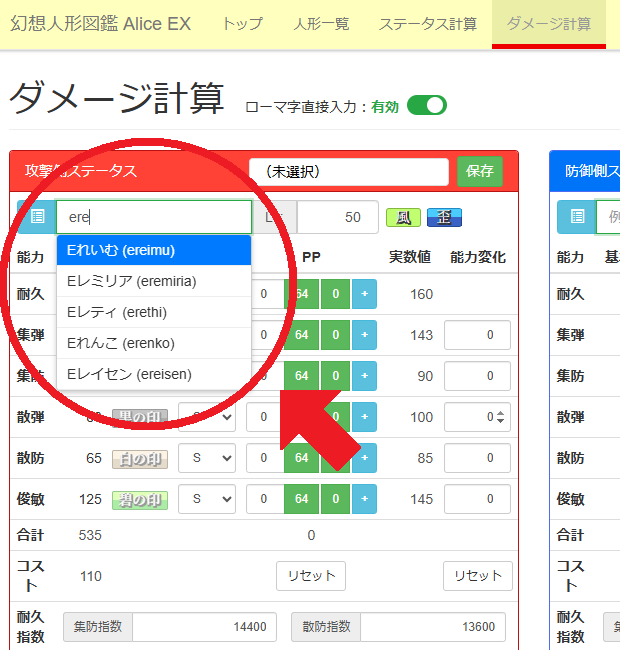Viewport: 620px width, 650px height.
Task: Set 俊敏 PP to 0 with green button
Action: (336, 499)
